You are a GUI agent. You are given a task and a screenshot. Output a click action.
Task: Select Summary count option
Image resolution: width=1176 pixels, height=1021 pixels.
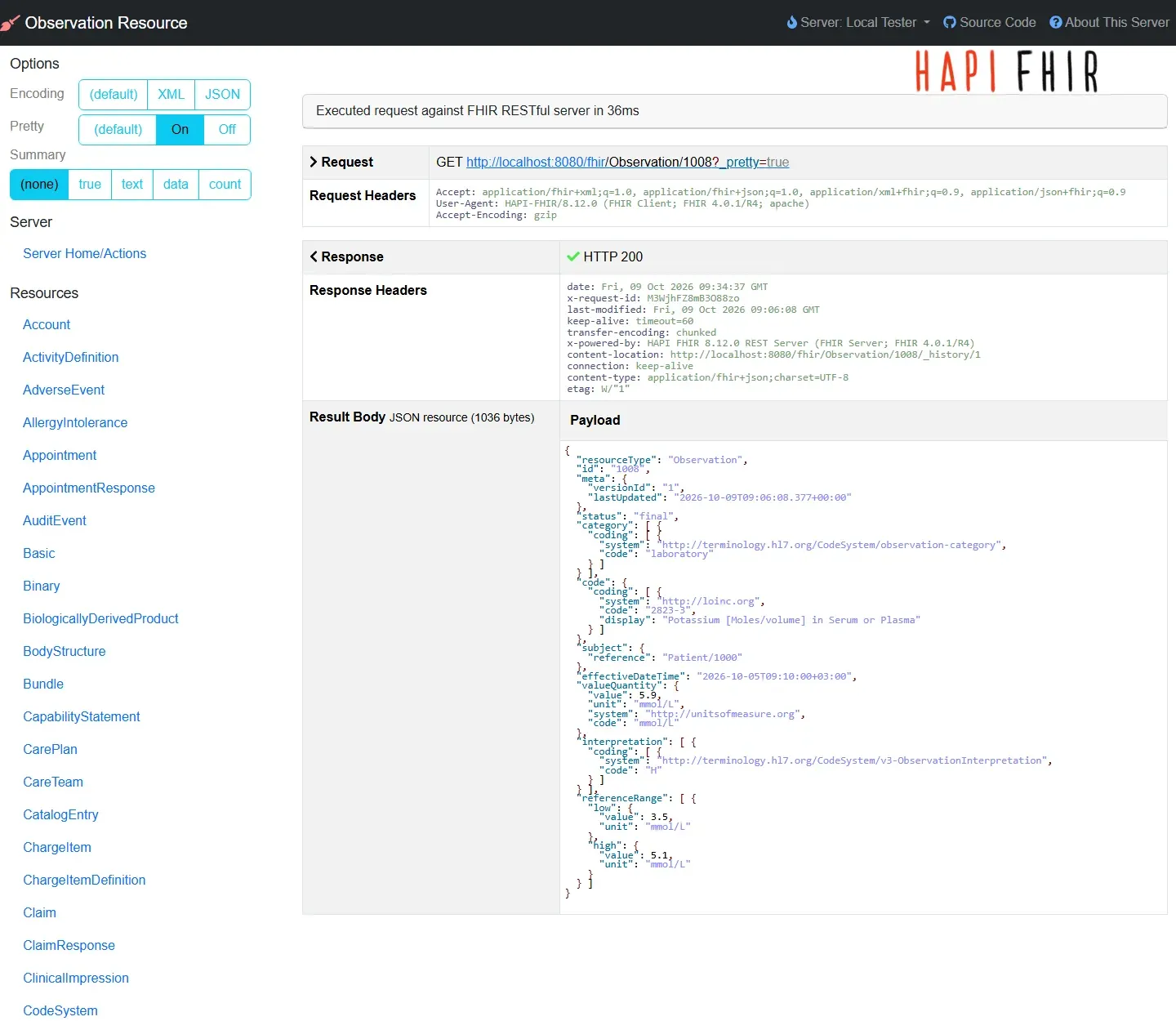[x=225, y=185]
